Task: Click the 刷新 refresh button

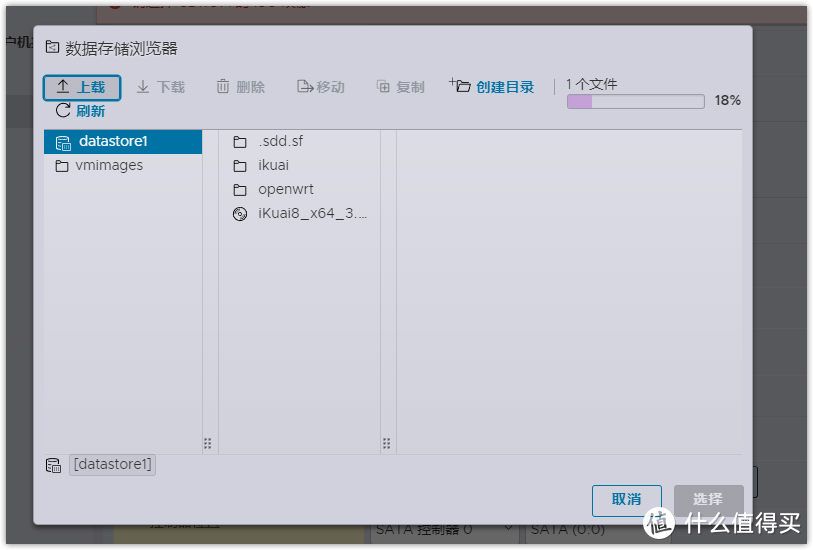Action: [80, 111]
